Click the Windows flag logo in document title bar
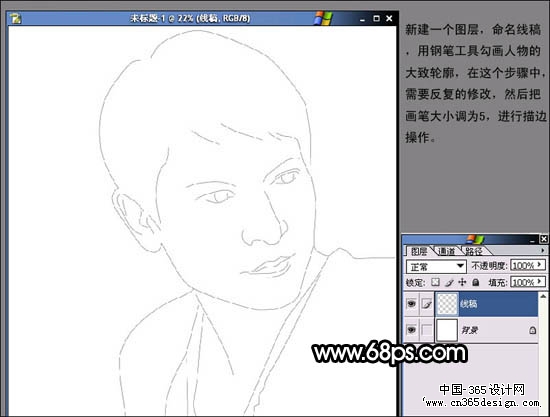Viewport: 550px width, 417px height. tap(323, 18)
